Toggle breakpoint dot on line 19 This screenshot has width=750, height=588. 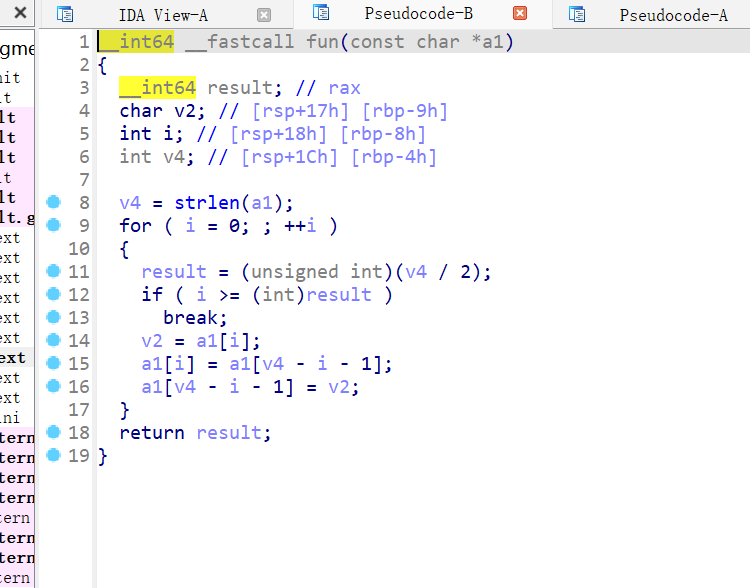pyautogui.click(x=54, y=455)
